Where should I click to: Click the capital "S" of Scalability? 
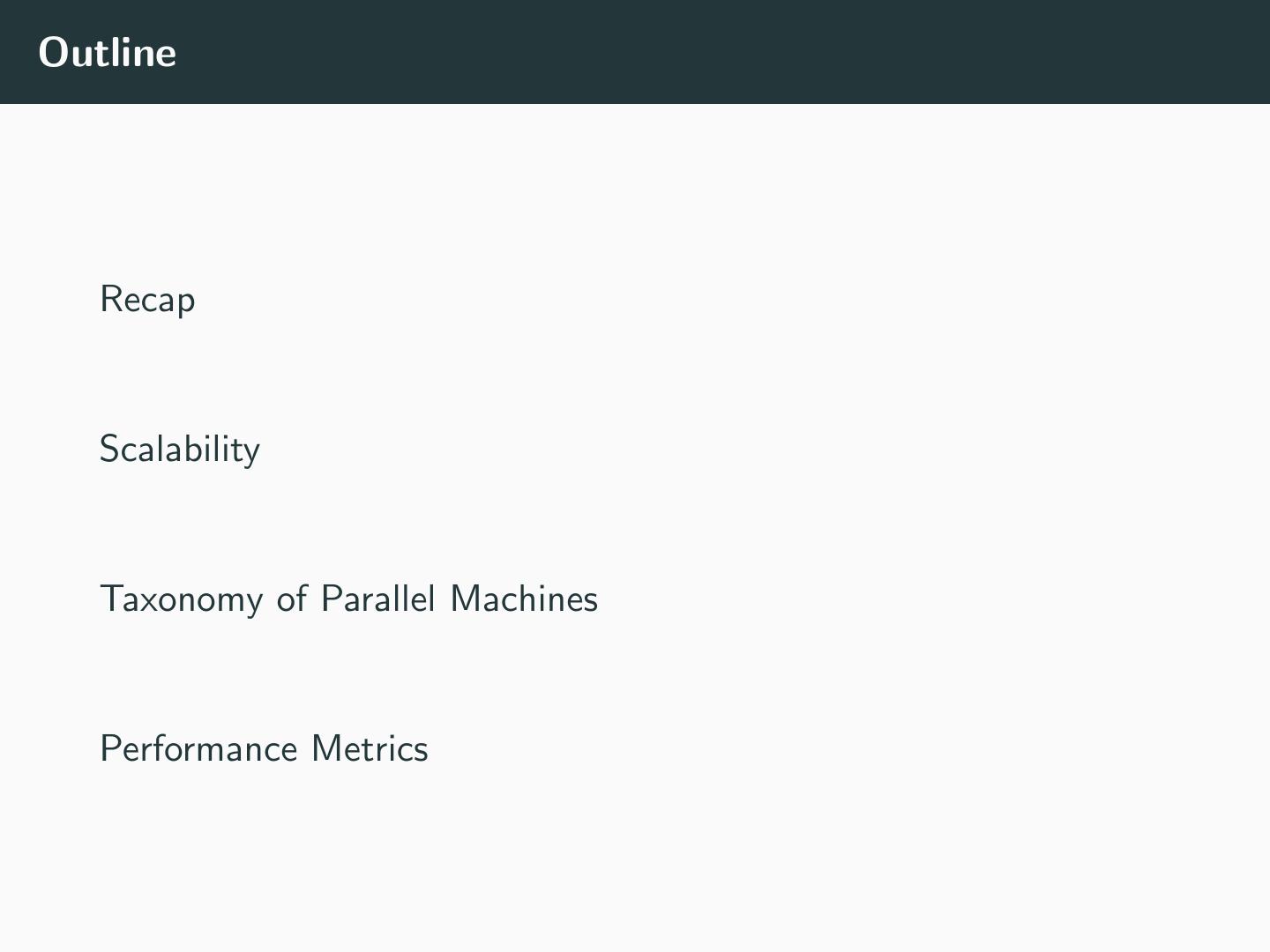(109, 450)
